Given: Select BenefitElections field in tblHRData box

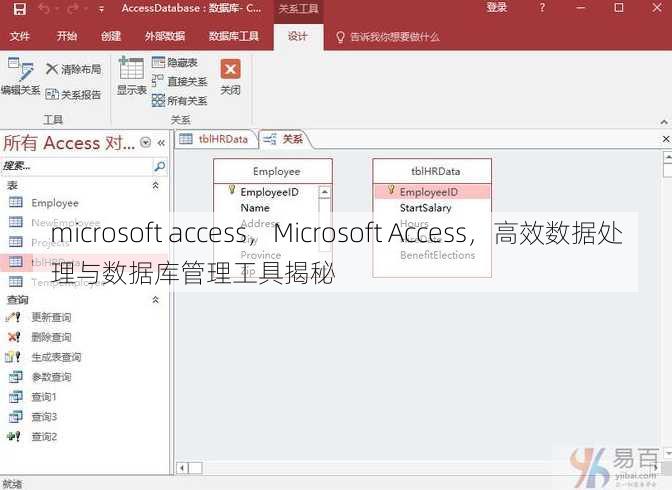Looking at the screenshot, I should 437,255.
